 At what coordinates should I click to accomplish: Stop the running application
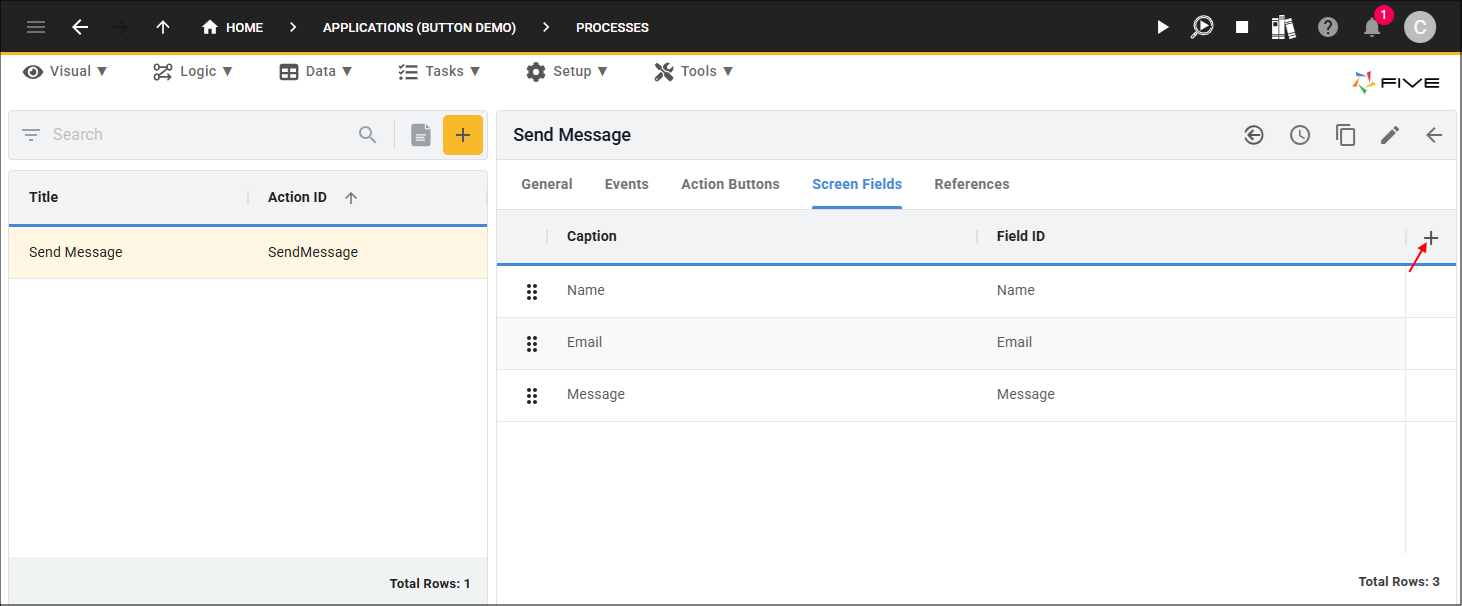(1242, 27)
